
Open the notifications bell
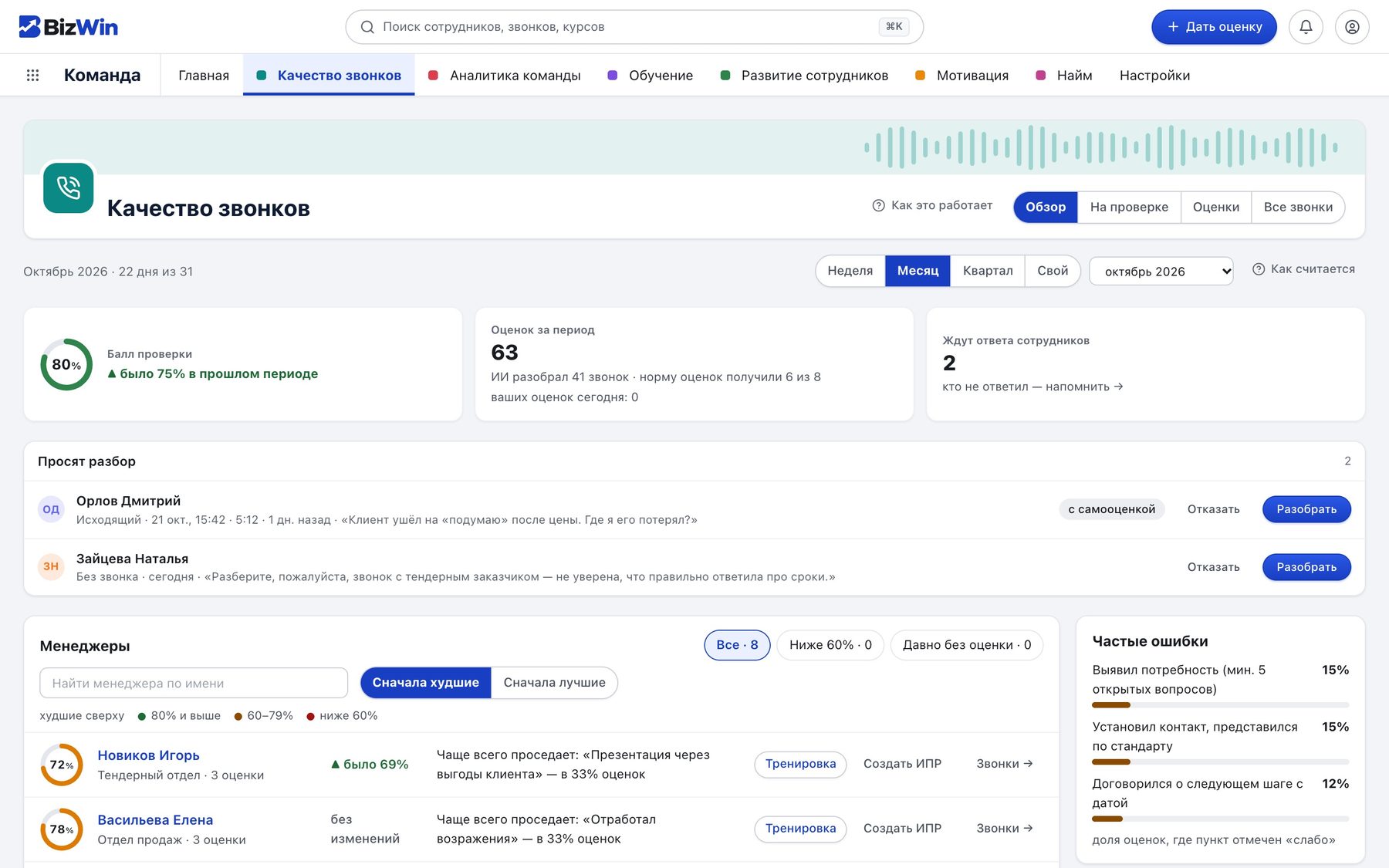tap(1306, 27)
